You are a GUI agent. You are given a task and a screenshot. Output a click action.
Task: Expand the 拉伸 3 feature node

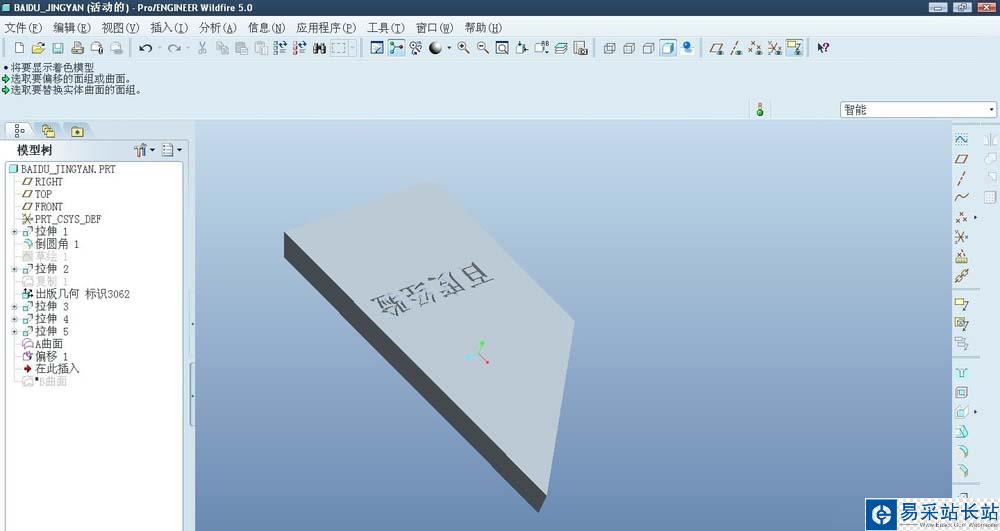point(14,307)
